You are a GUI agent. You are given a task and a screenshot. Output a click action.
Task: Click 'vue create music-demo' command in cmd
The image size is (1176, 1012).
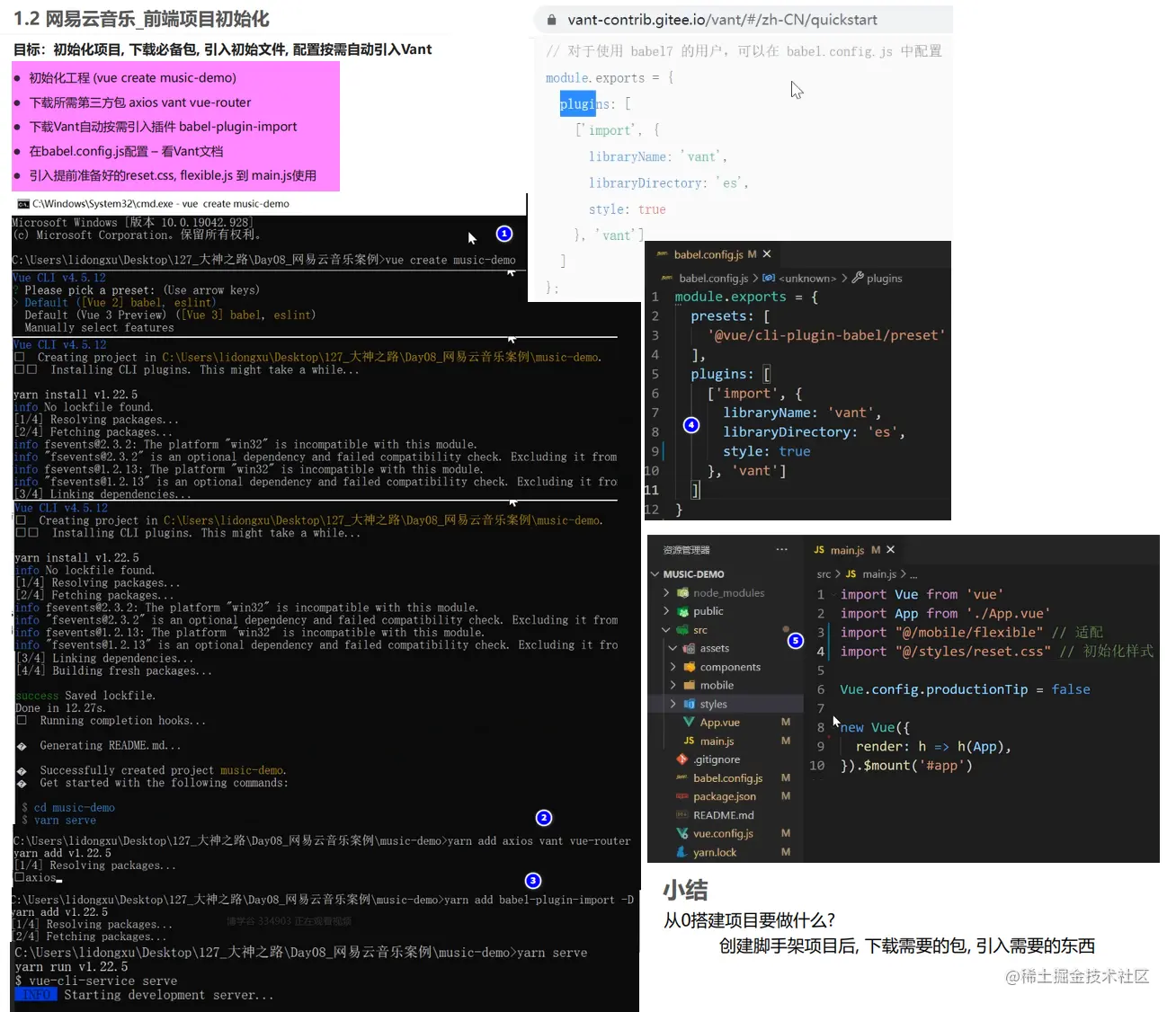(450, 260)
